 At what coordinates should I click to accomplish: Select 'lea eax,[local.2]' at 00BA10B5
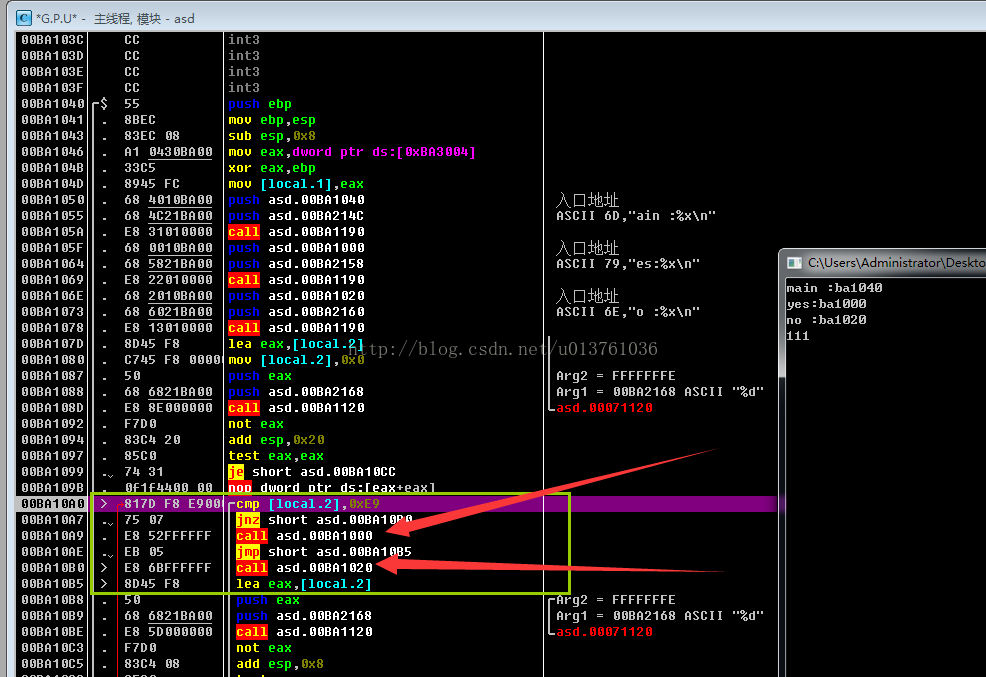coord(304,584)
